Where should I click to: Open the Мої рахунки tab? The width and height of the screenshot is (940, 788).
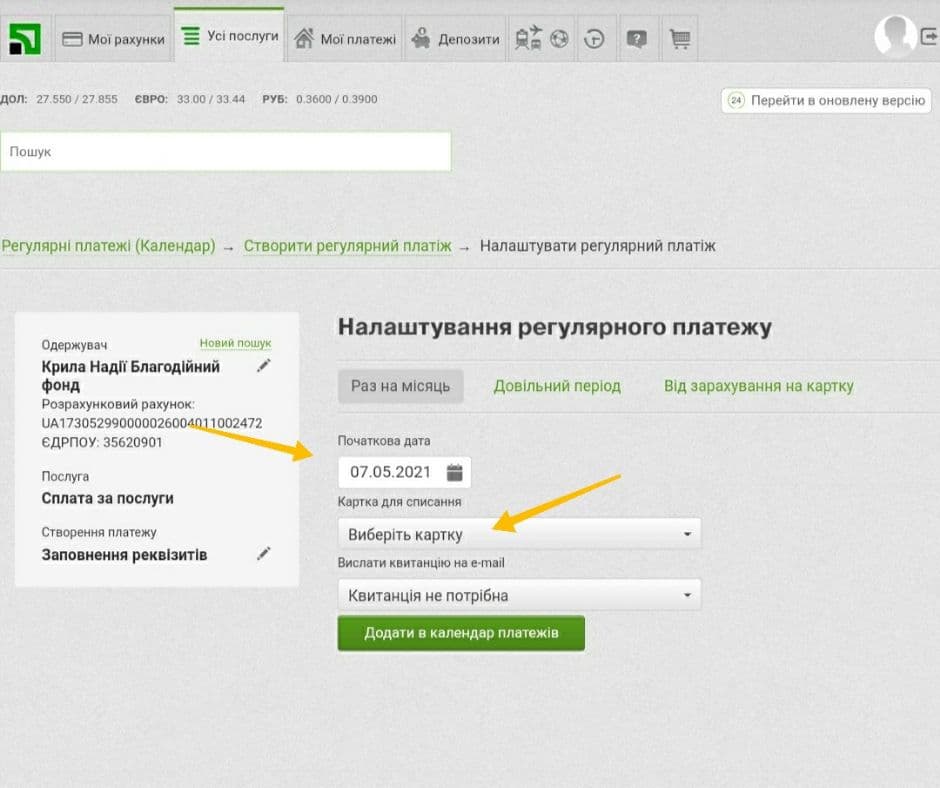point(113,39)
